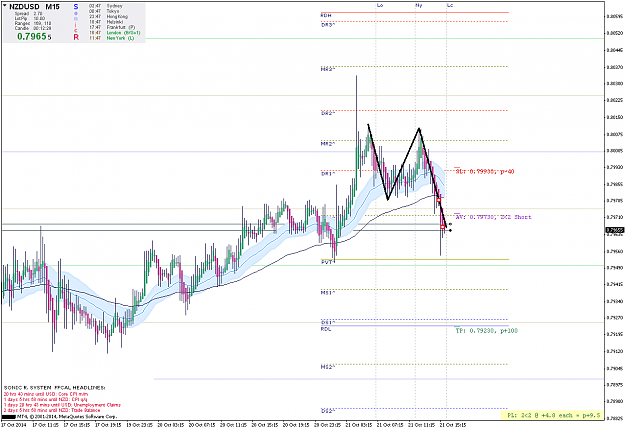Click the 17 Oct 2014 date on time axis
The height and width of the screenshot is (429, 625).
(x=13, y=425)
